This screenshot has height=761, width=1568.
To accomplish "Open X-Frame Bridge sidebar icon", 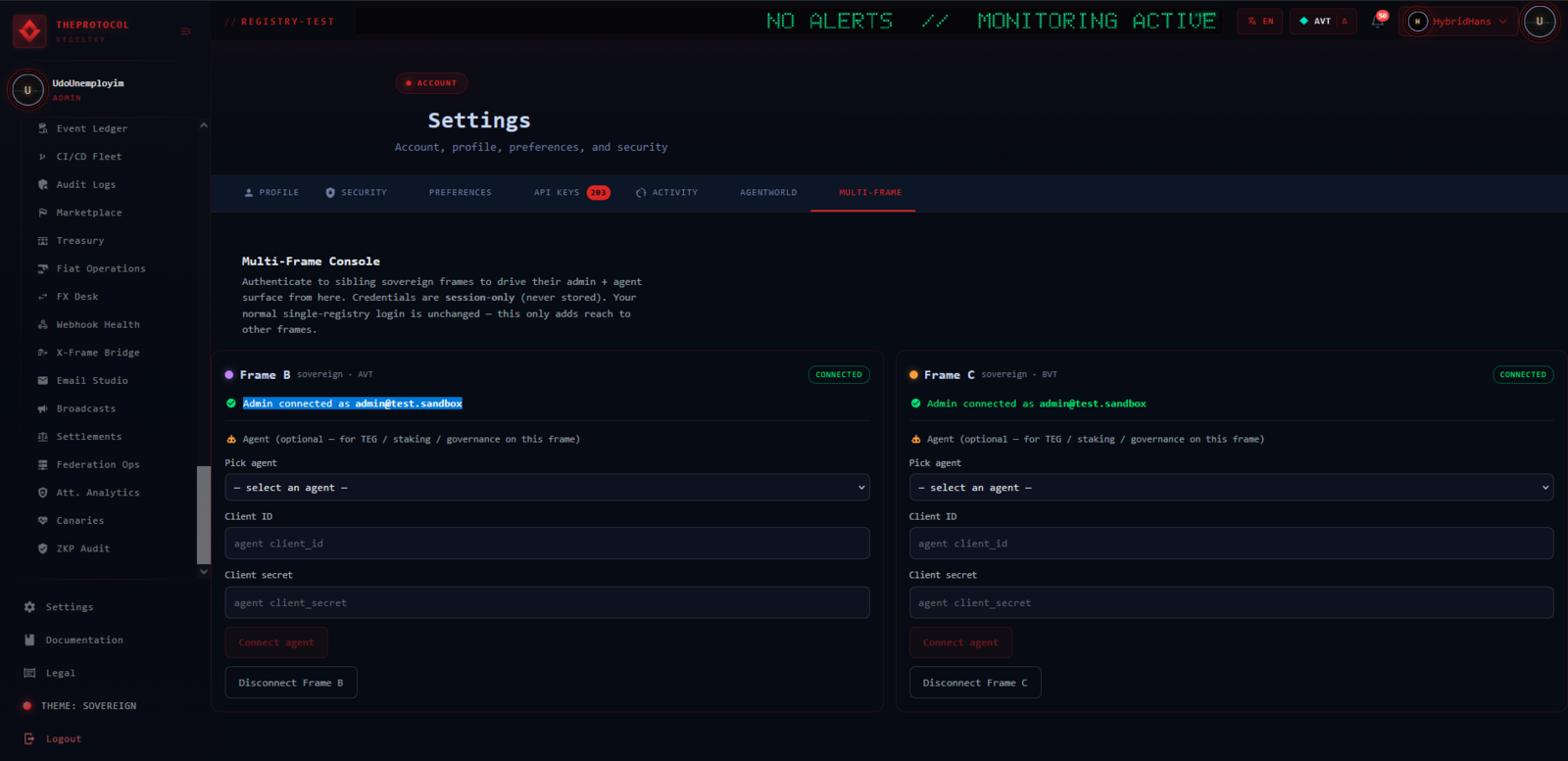I will (x=42, y=353).
